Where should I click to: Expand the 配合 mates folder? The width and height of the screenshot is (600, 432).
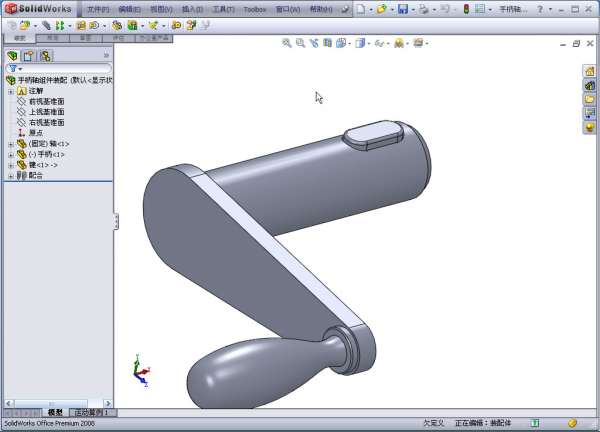pos(10,175)
